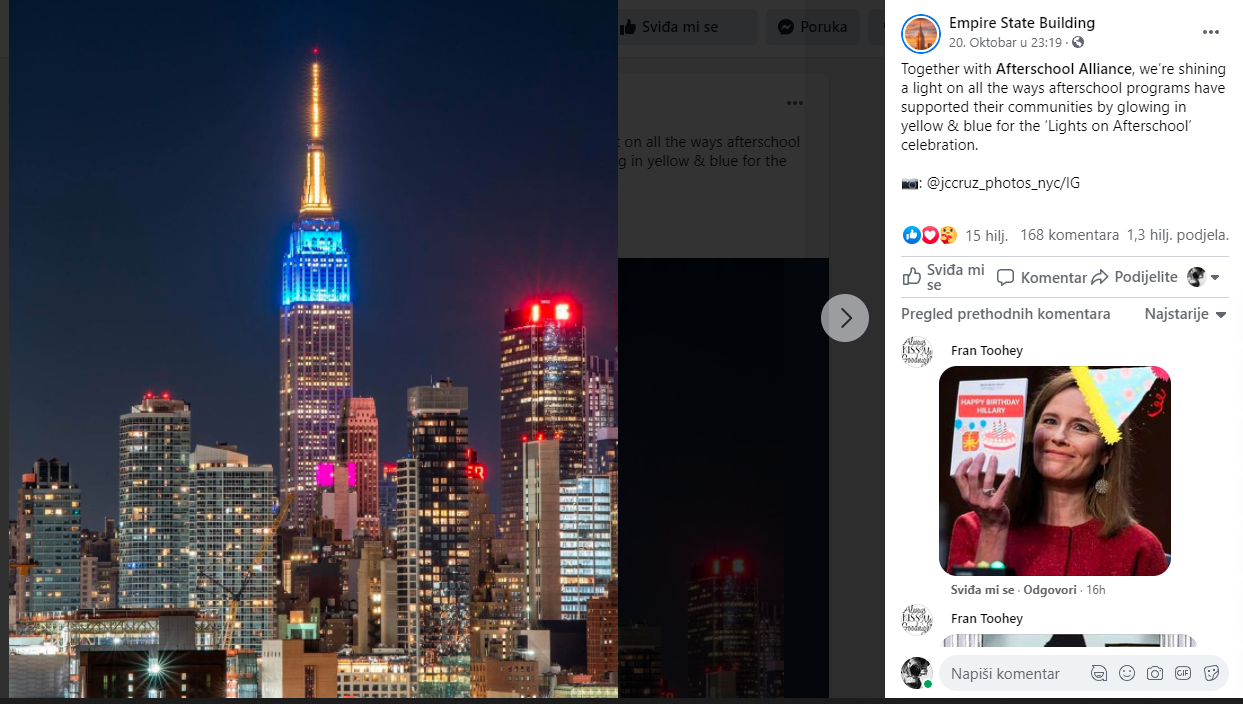Viewport: 1243px width, 704px height.
Task: Load Pregled prethodnih komentara
Action: [1005, 314]
